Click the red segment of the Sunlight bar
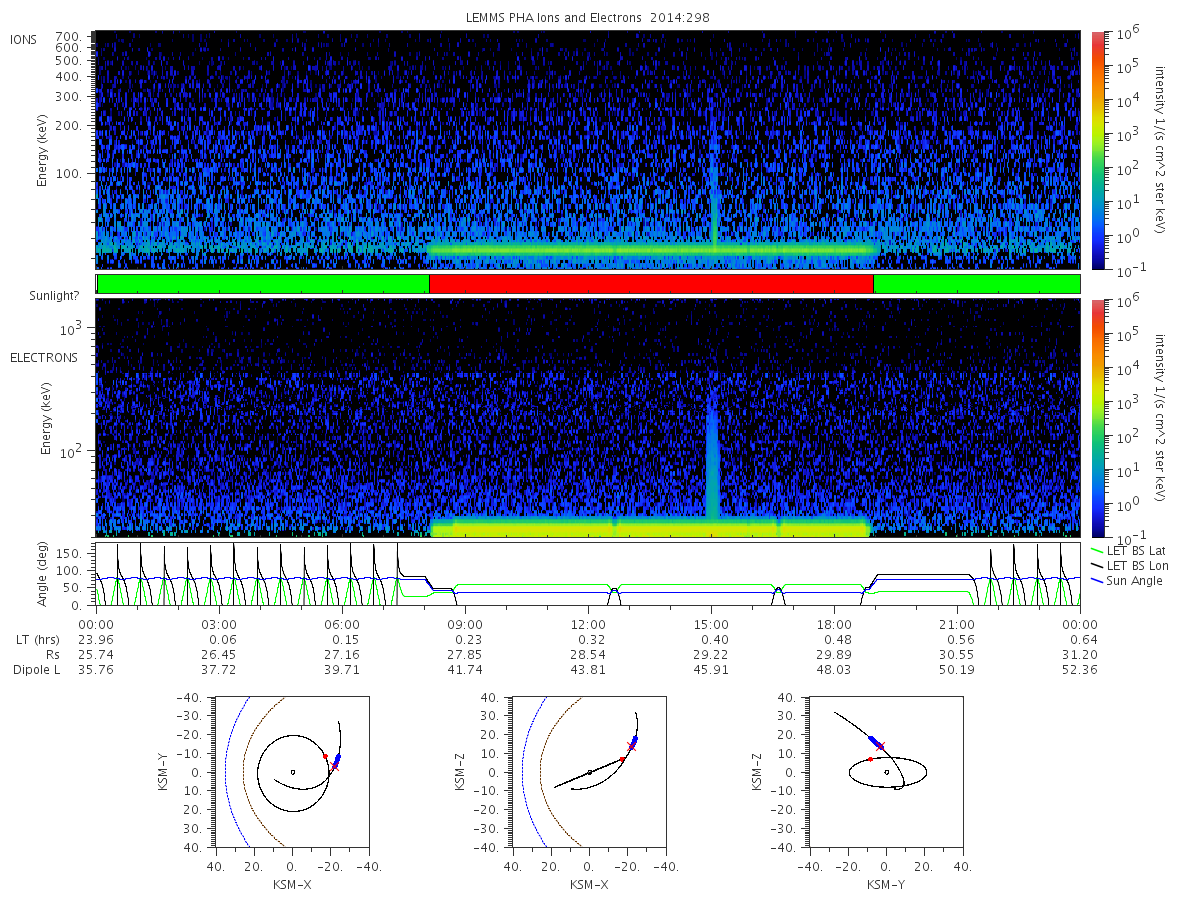The width and height of the screenshot is (1200, 900). [x=651, y=284]
